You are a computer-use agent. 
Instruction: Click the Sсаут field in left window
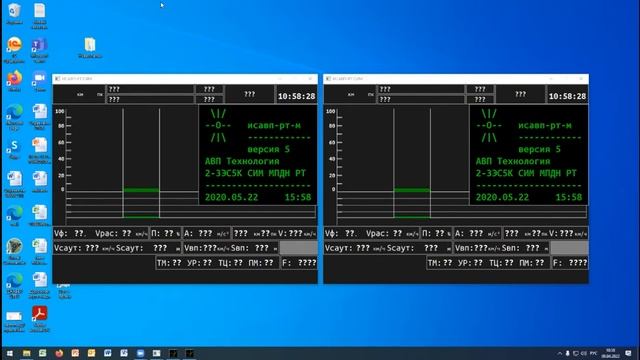pyautogui.click(x=148, y=248)
